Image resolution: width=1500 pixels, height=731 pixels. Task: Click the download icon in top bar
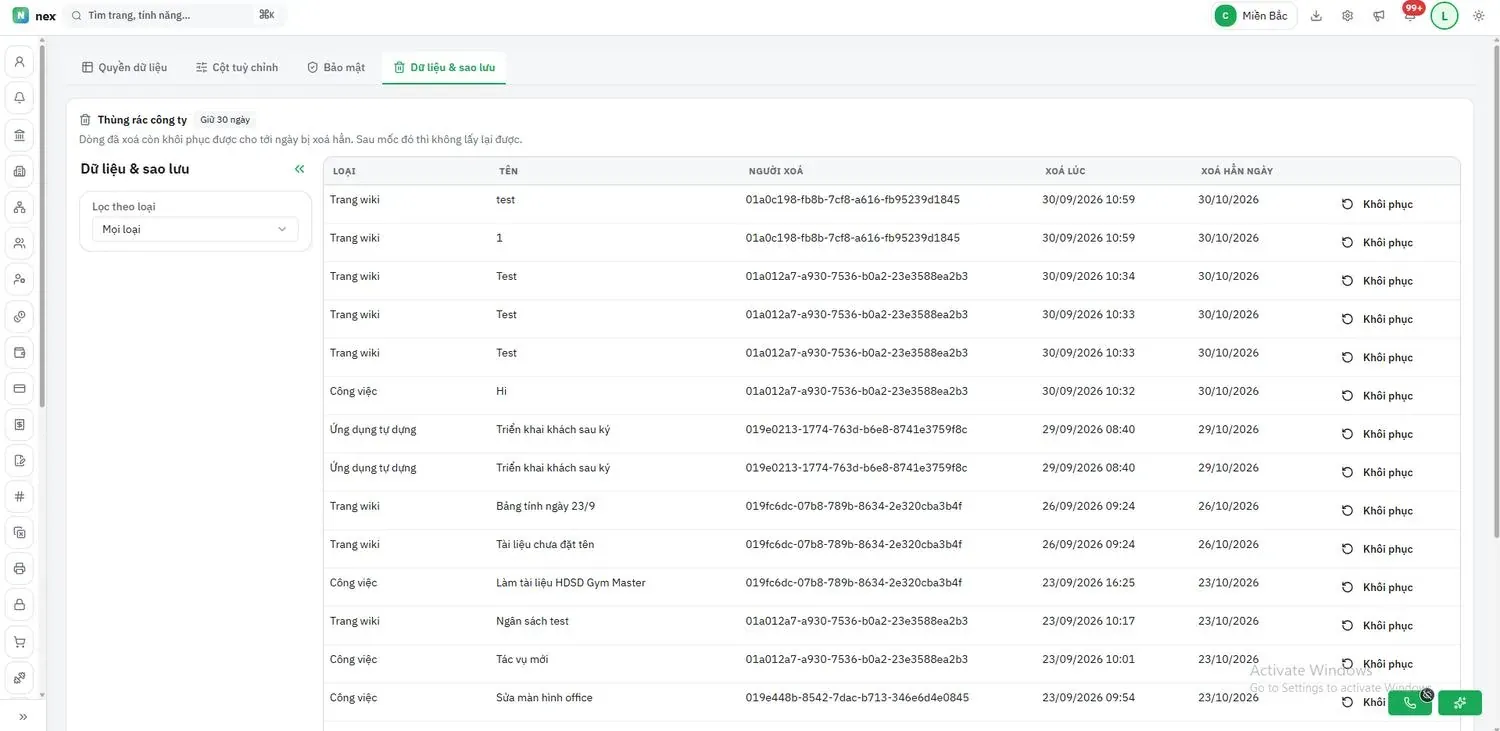[x=1316, y=16]
